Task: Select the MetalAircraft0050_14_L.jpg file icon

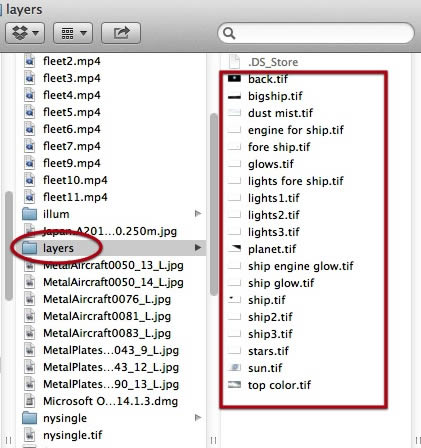Action: tap(30, 282)
